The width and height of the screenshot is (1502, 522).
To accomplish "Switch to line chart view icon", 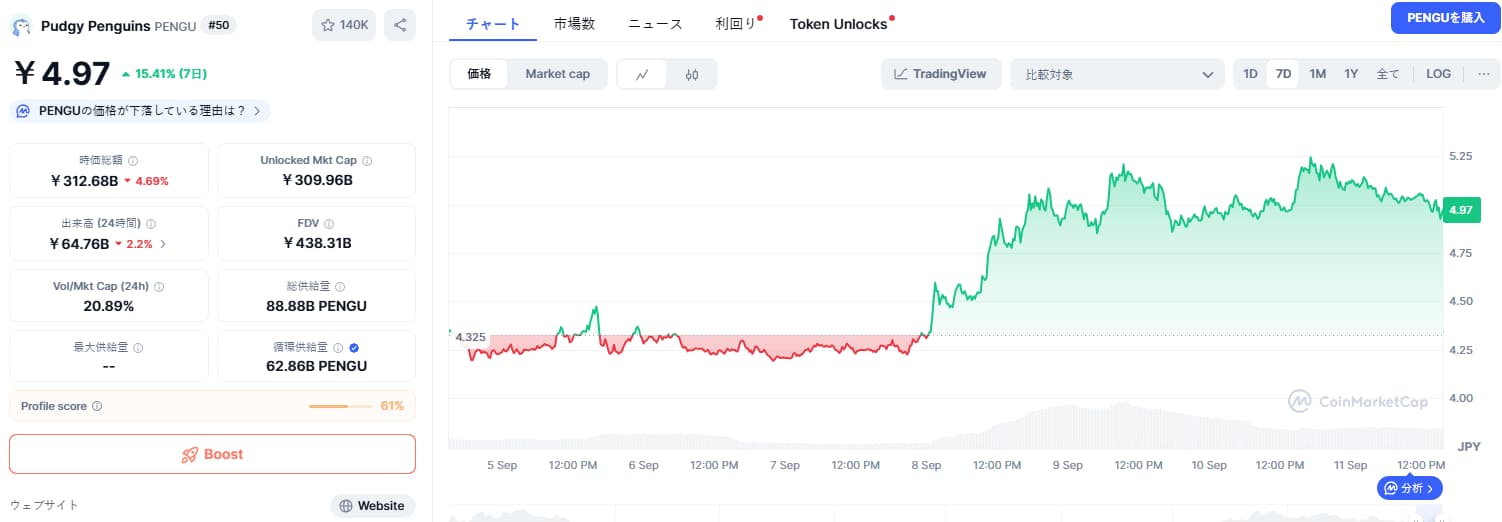I will click(642, 74).
